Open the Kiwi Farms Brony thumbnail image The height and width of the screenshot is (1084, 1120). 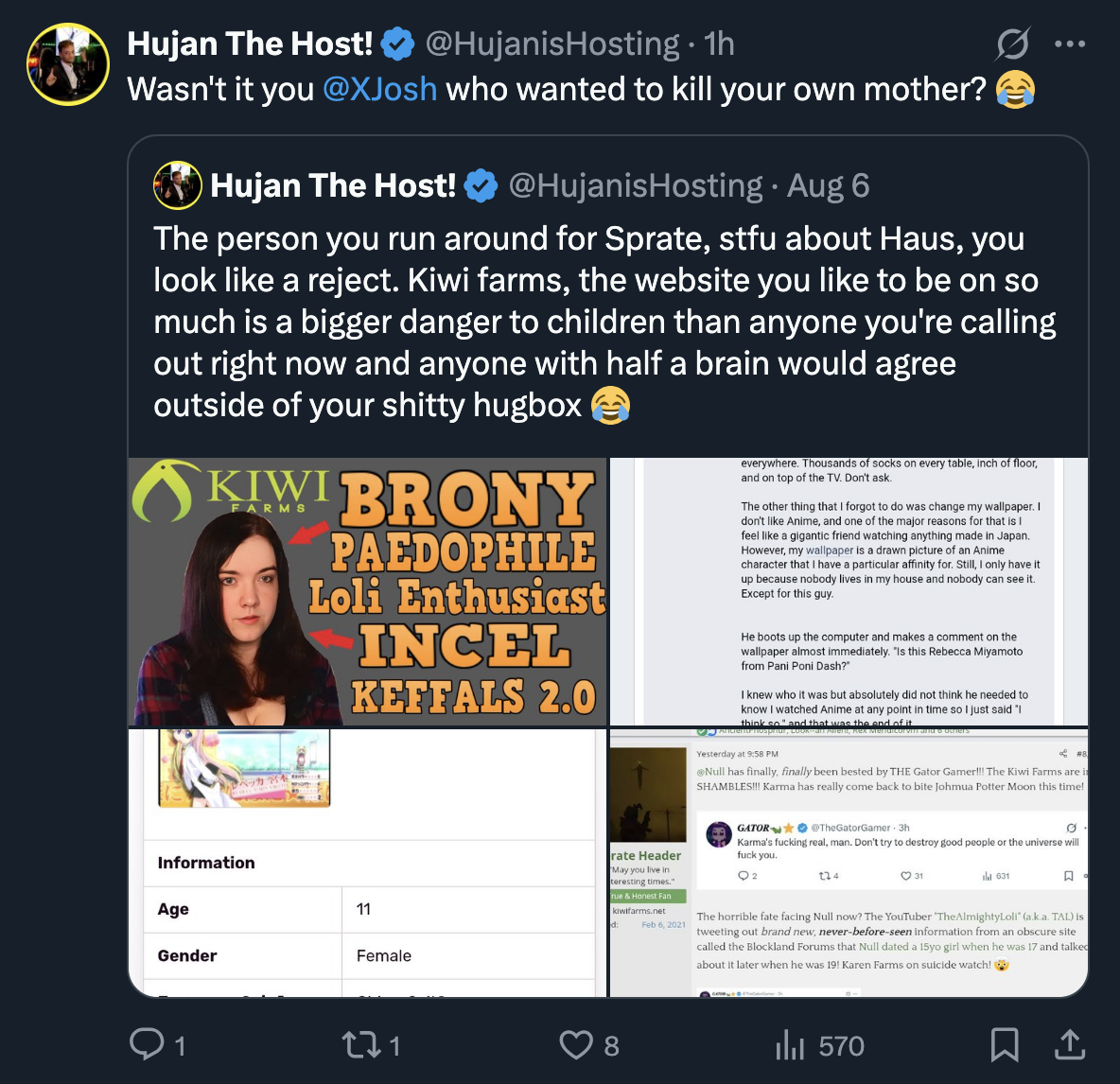click(368, 592)
